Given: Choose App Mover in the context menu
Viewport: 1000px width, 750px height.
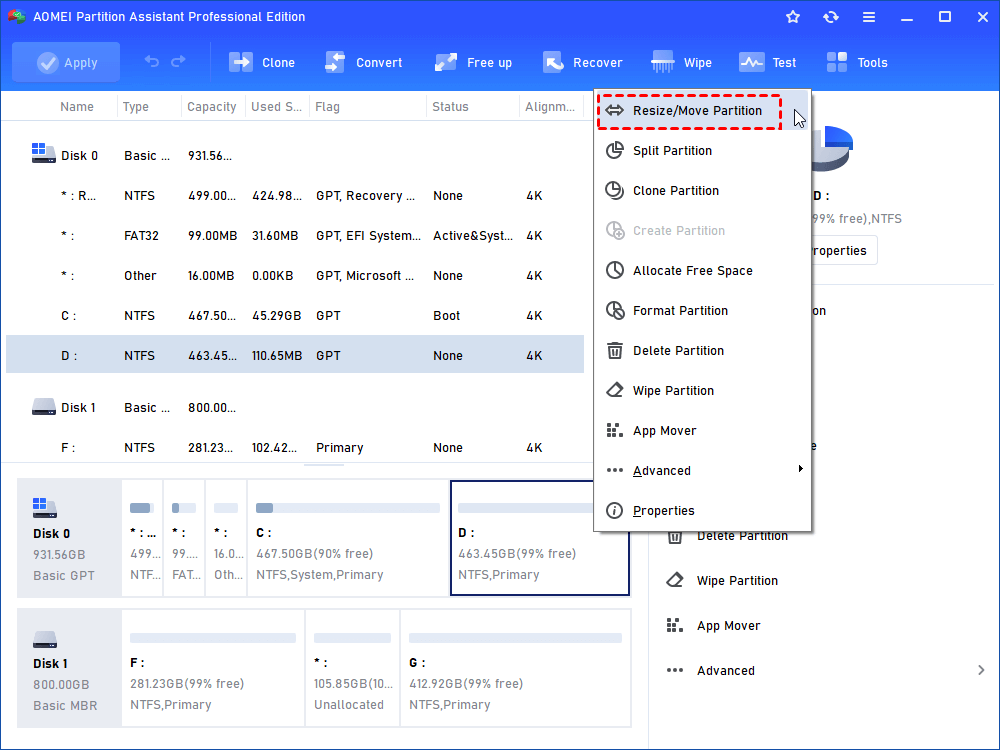Looking at the screenshot, I should (x=702, y=430).
